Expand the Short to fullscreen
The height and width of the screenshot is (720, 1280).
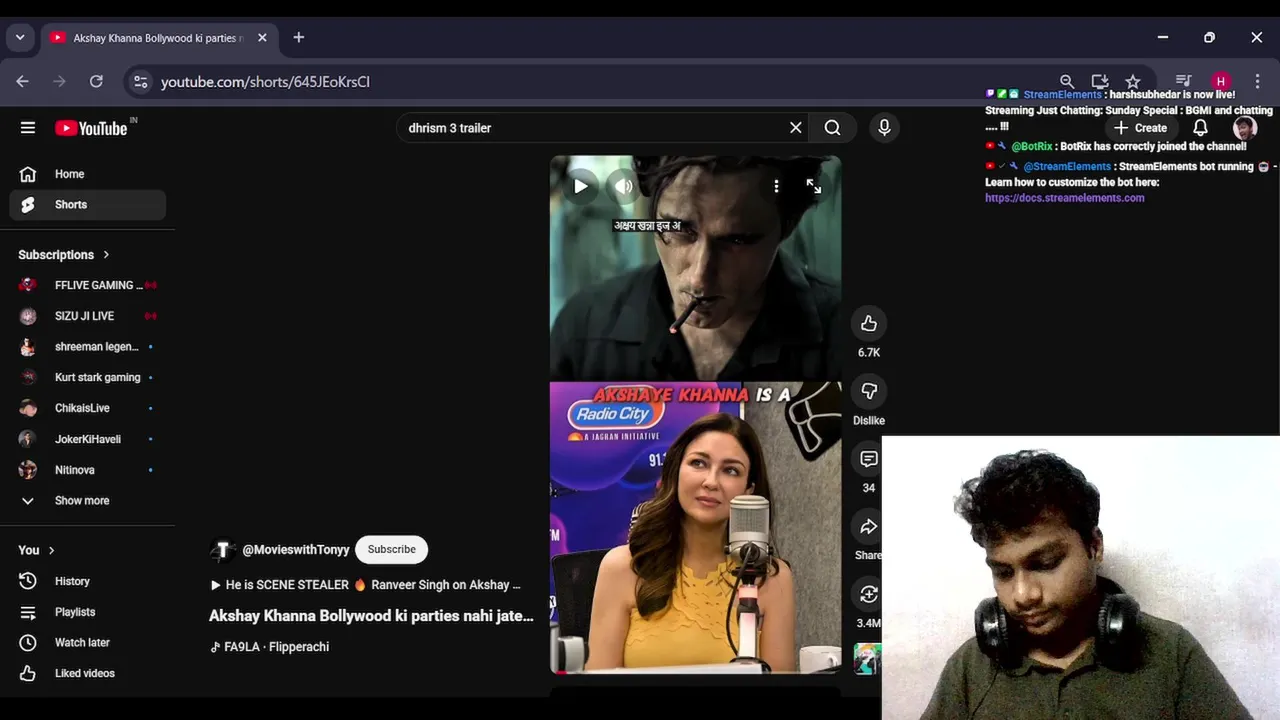813,187
